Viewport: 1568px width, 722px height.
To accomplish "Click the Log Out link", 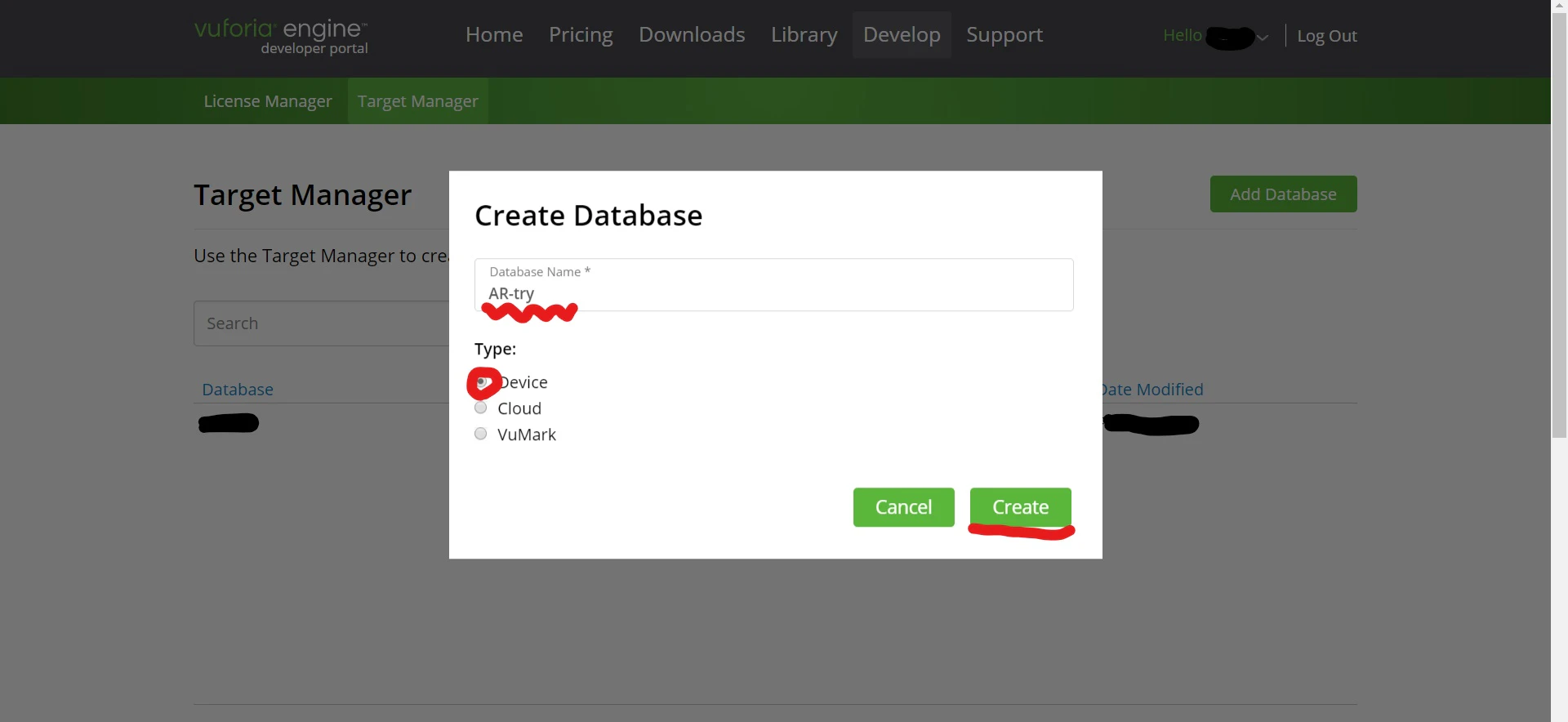I will (1327, 36).
